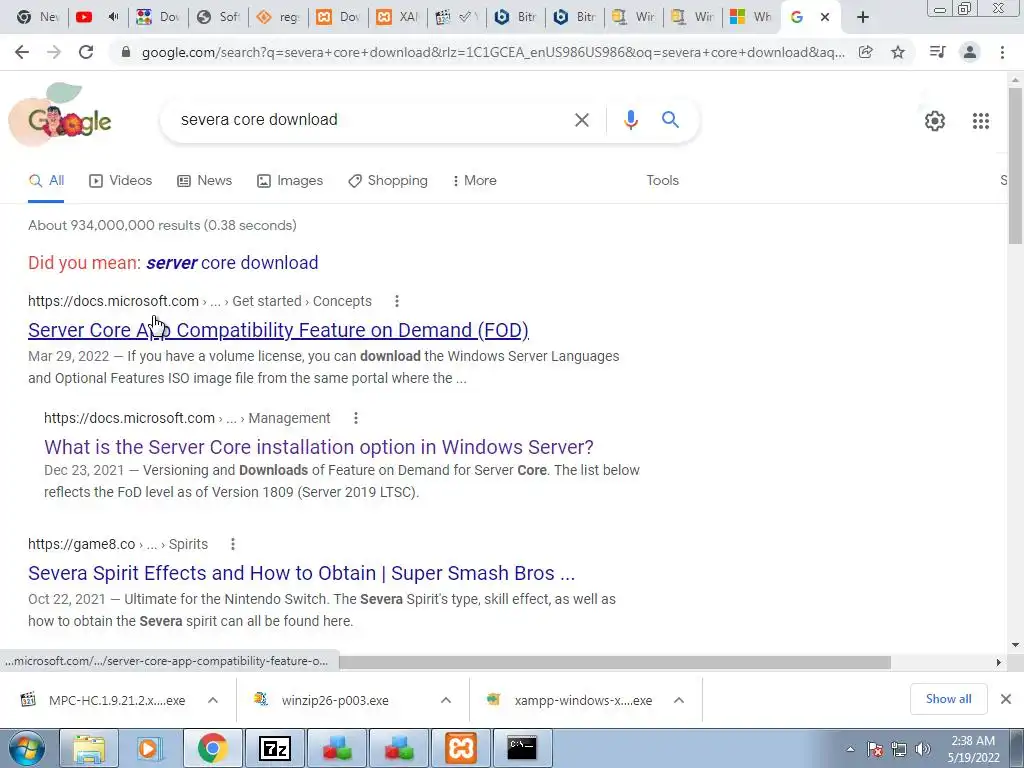This screenshot has width=1024, height=768.
Task: Show all downloads
Action: (x=948, y=699)
